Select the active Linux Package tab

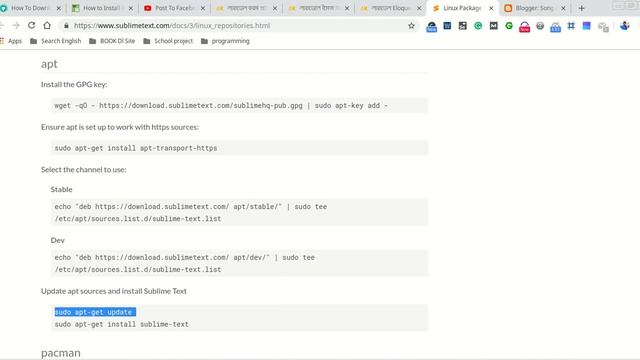click(462, 8)
